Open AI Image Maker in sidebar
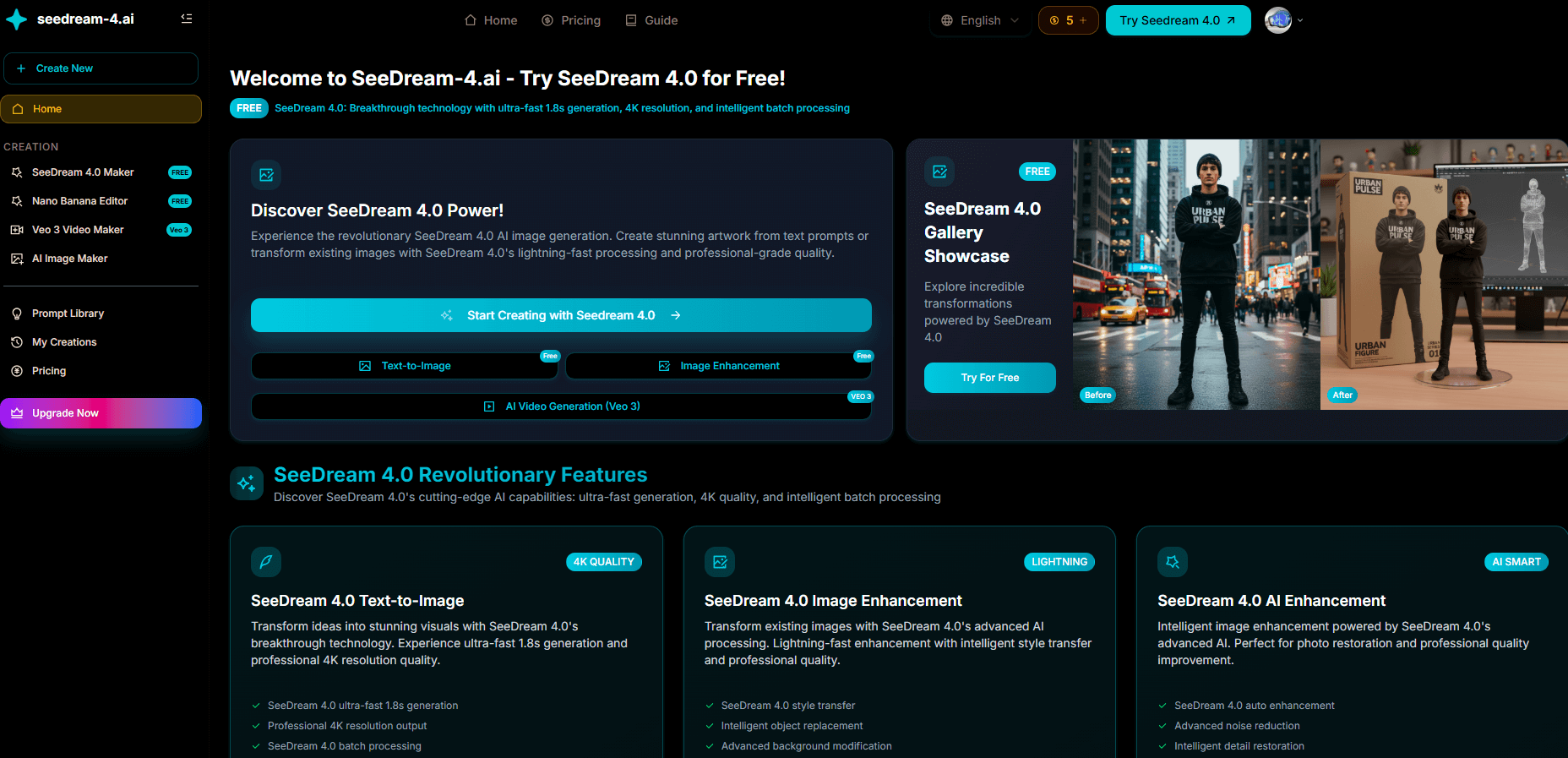 [69, 259]
